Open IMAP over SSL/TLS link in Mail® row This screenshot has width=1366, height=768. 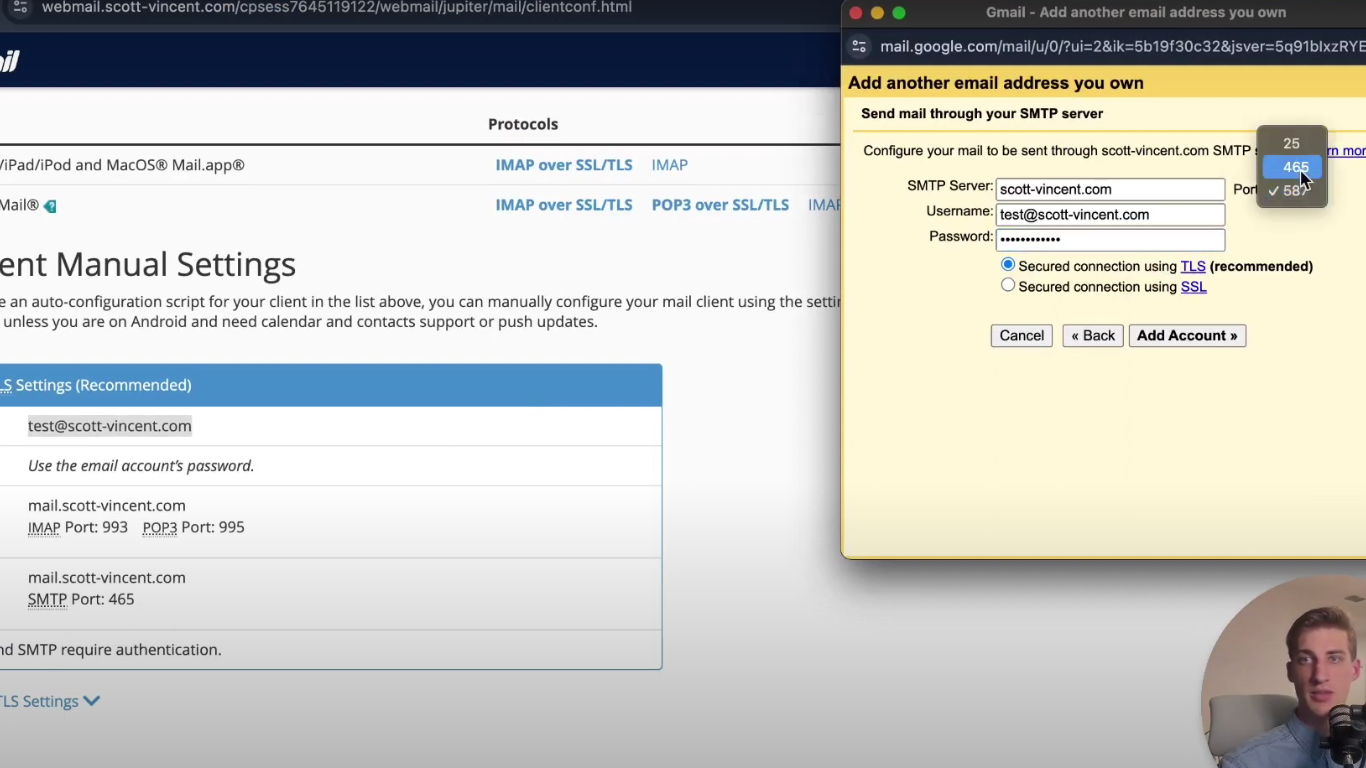click(x=564, y=205)
